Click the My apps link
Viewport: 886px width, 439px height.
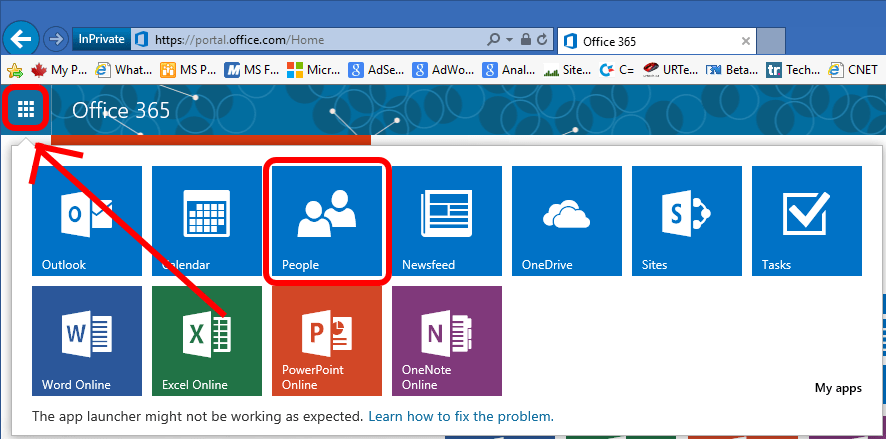click(x=837, y=388)
